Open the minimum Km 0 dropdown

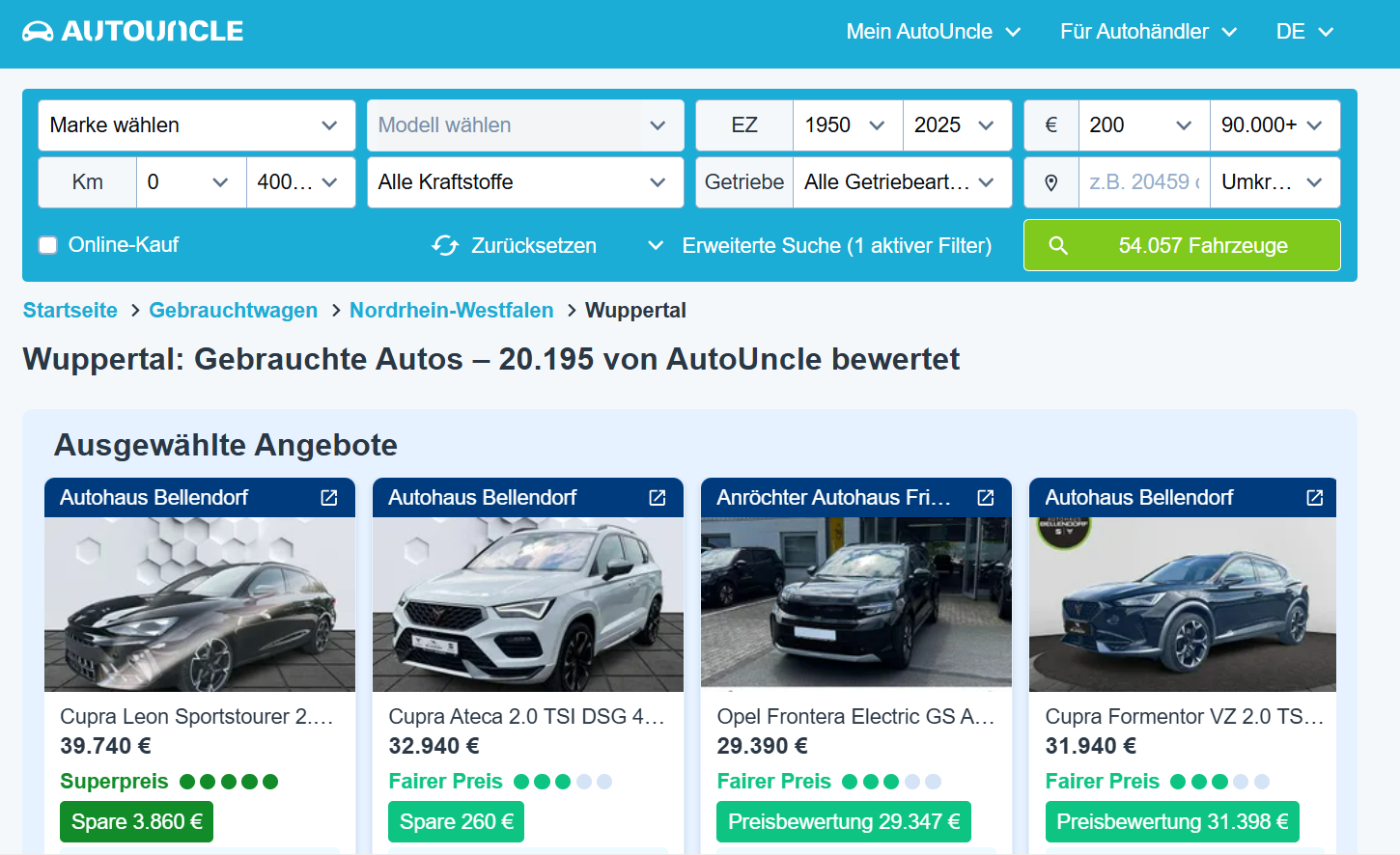[191, 182]
